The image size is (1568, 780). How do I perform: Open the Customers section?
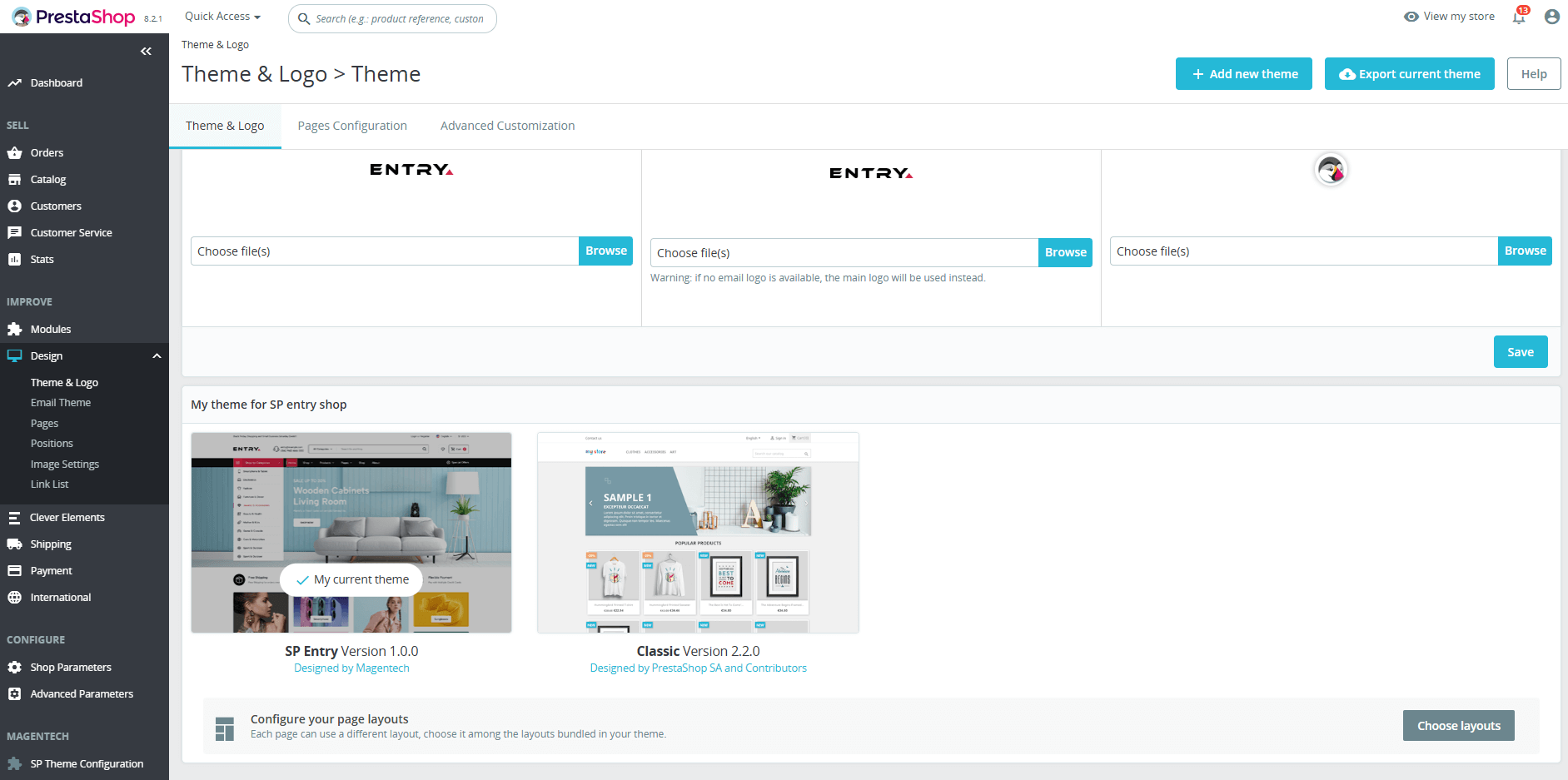55,206
